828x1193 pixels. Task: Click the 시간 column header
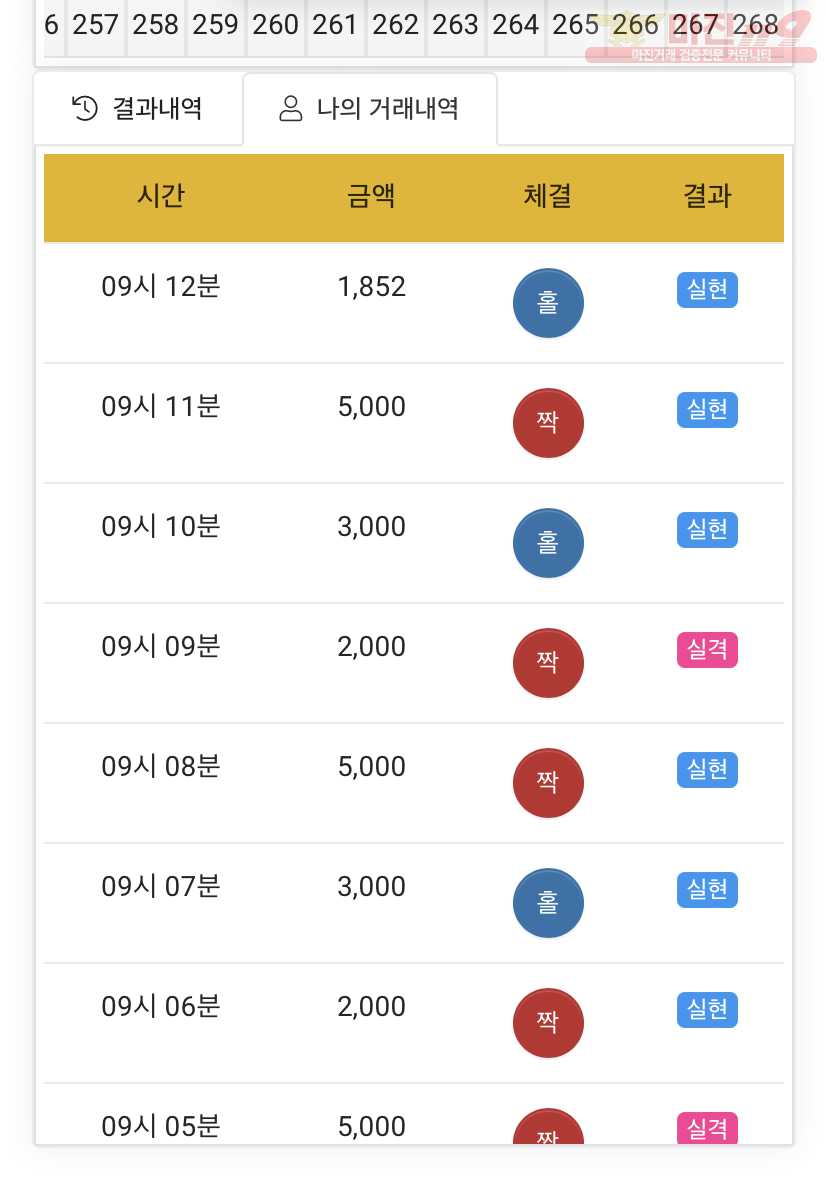click(x=161, y=196)
